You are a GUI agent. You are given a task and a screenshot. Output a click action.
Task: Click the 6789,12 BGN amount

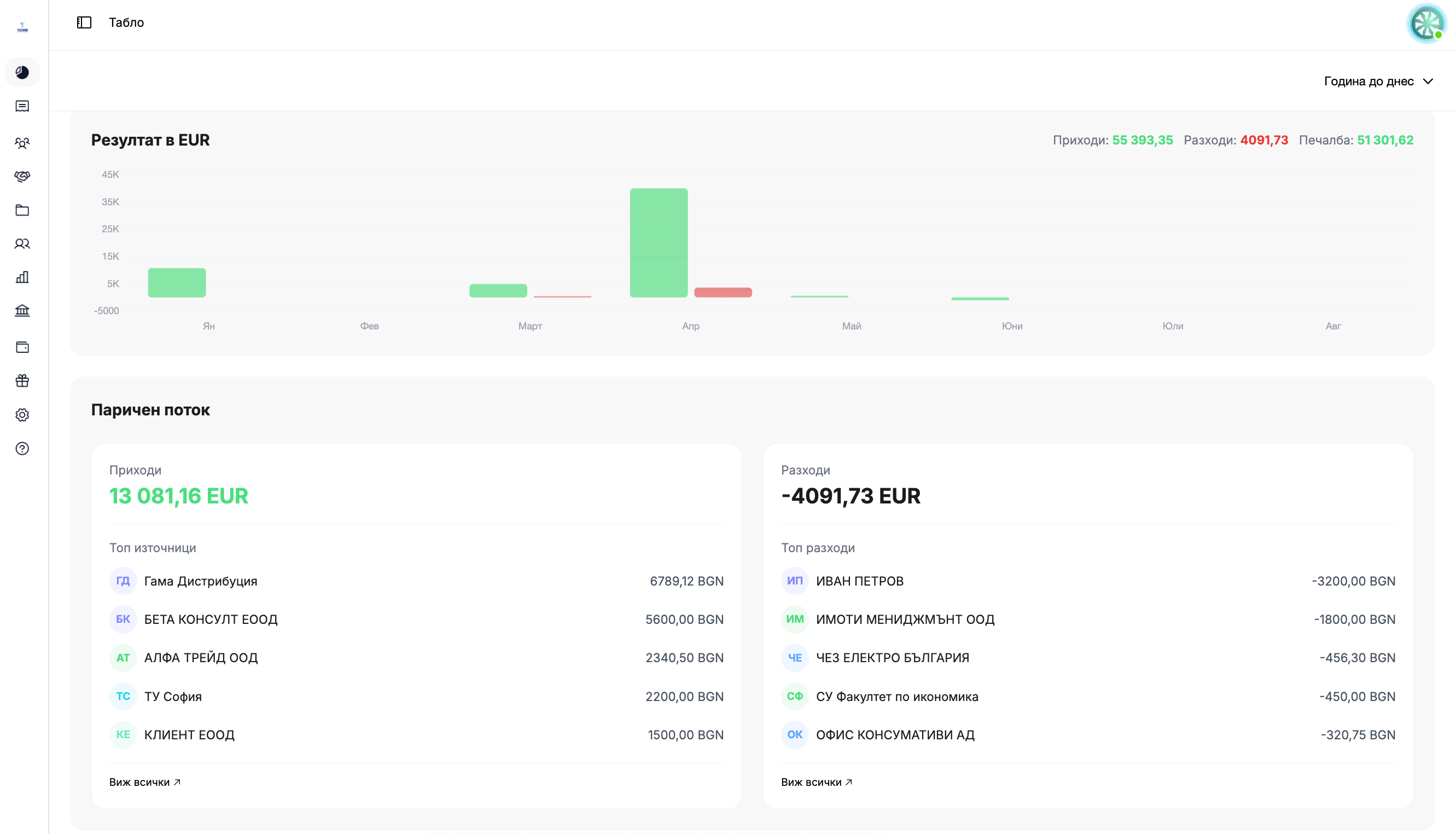pyautogui.click(x=687, y=581)
